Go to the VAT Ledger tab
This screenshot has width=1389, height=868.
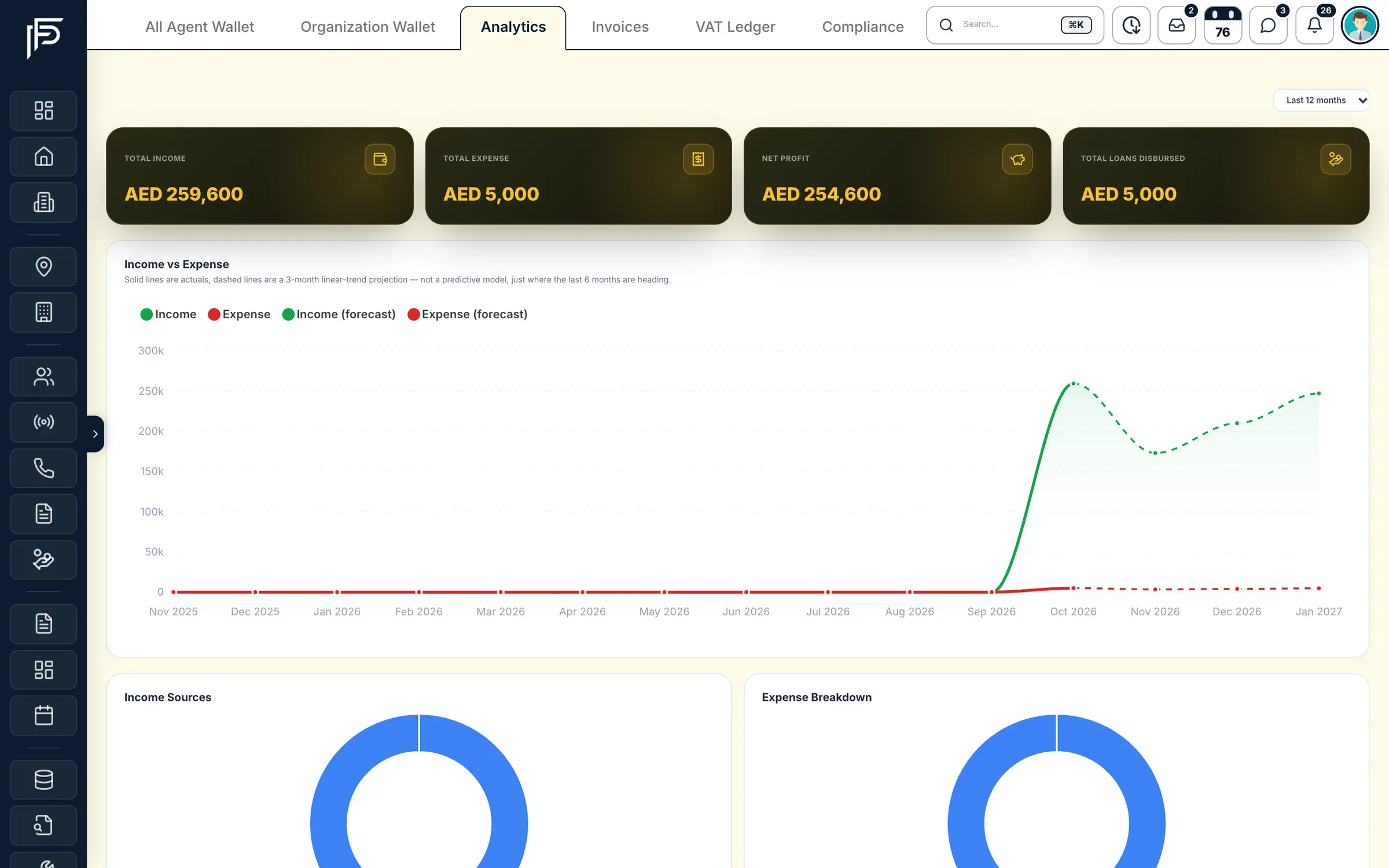735,27
